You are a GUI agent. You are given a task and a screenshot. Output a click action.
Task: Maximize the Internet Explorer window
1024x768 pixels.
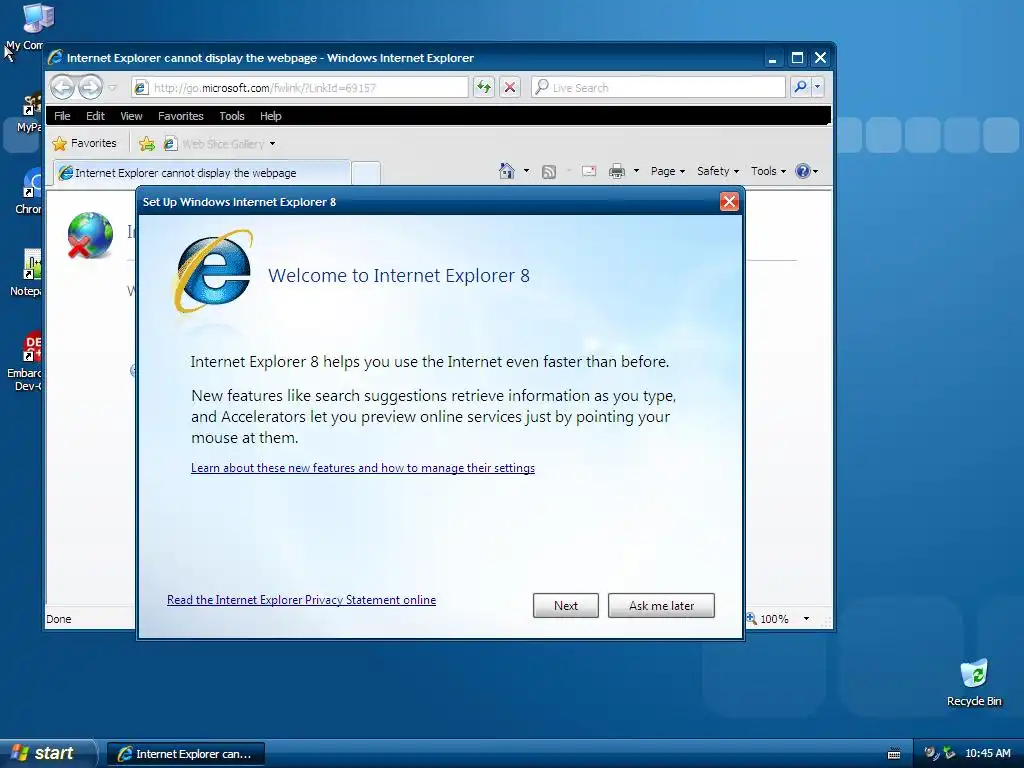pos(797,58)
